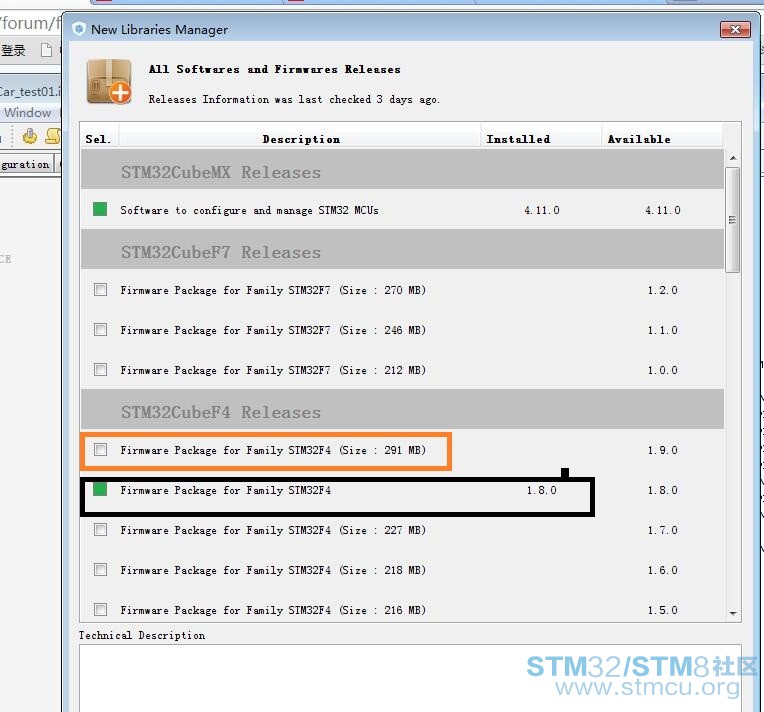
Task: Click the page icon in browser bookmarks bar
Action: click(x=46, y=50)
